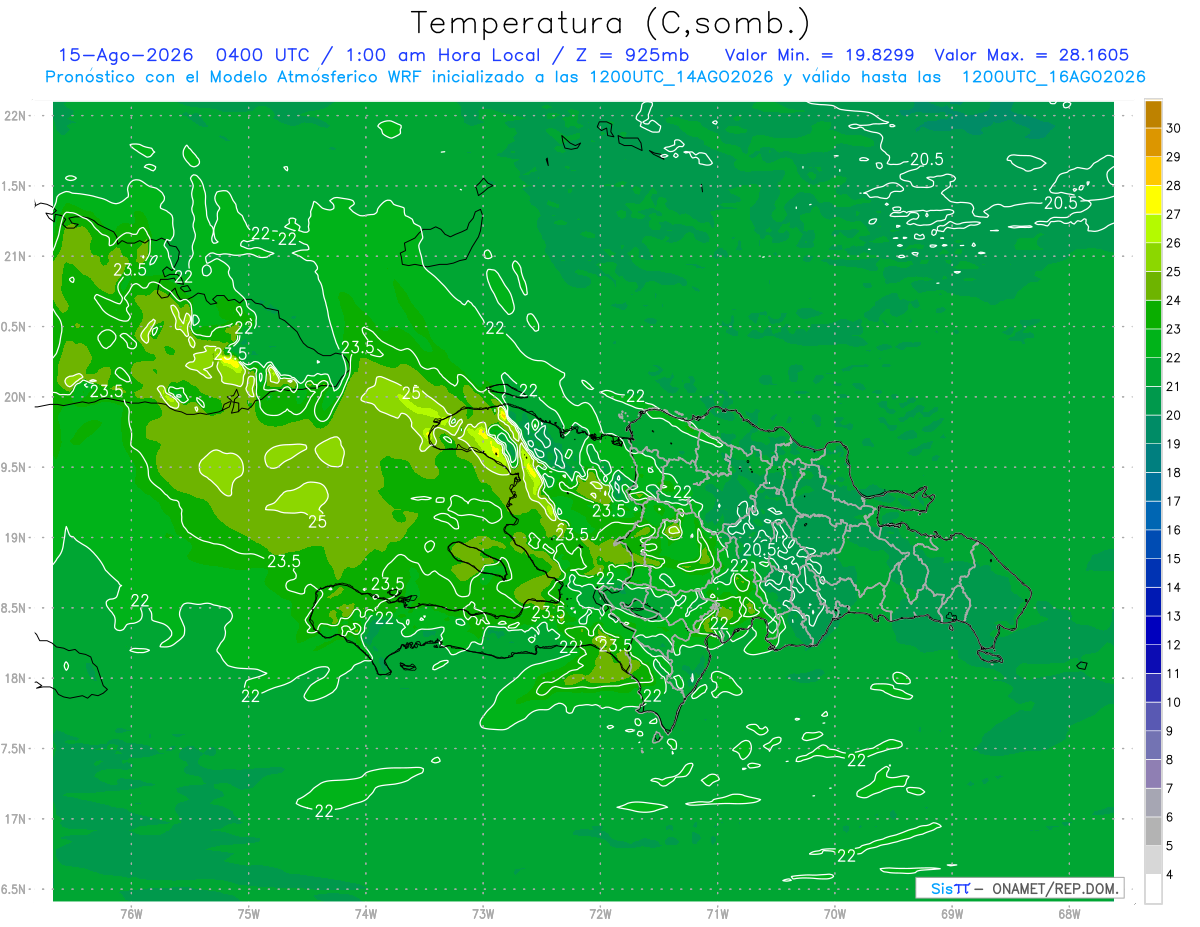Pick the yellow color bar segment between 27 and 28

pyautogui.click(x=1153, y=200)
